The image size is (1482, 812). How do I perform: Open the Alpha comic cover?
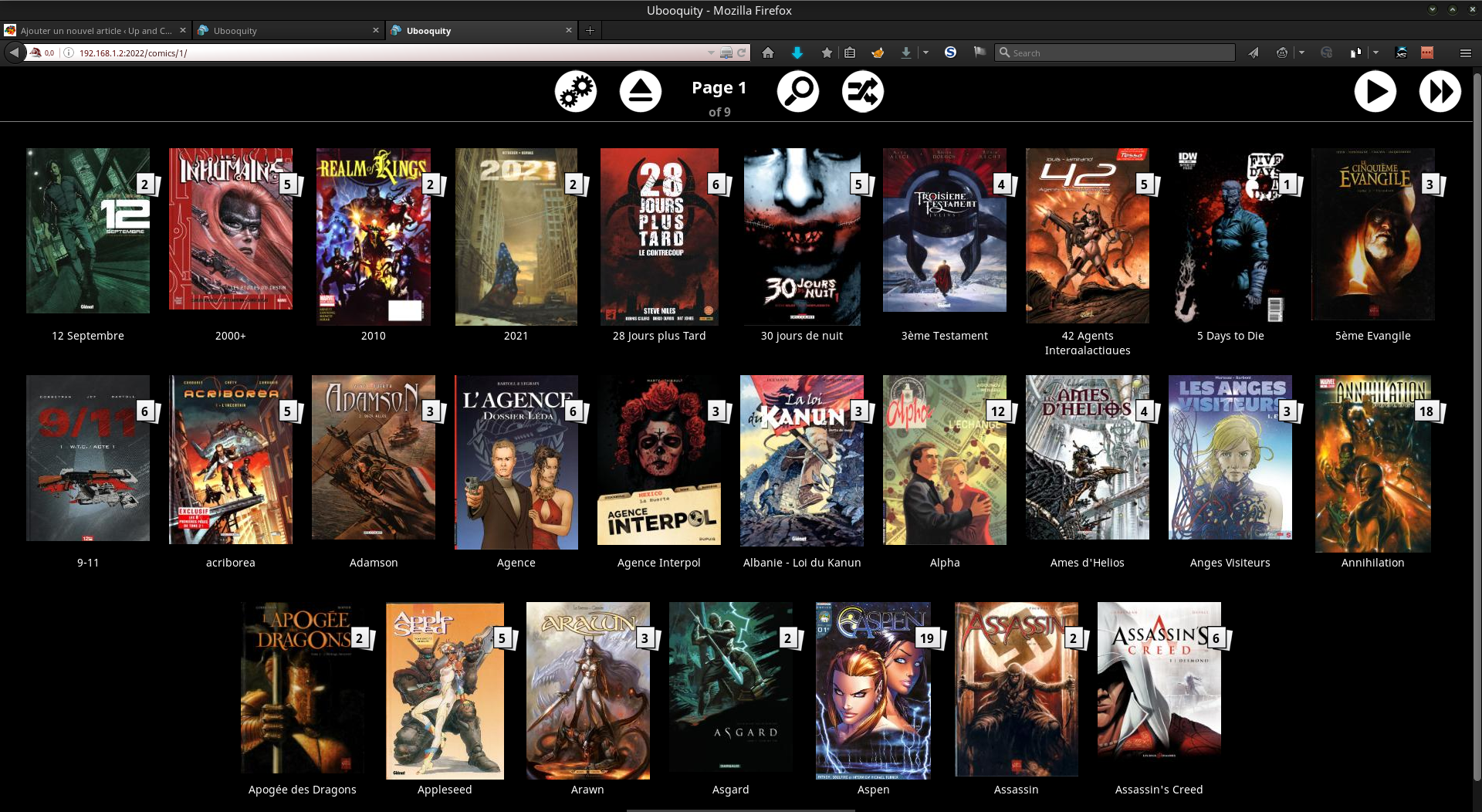click(945, 460)
